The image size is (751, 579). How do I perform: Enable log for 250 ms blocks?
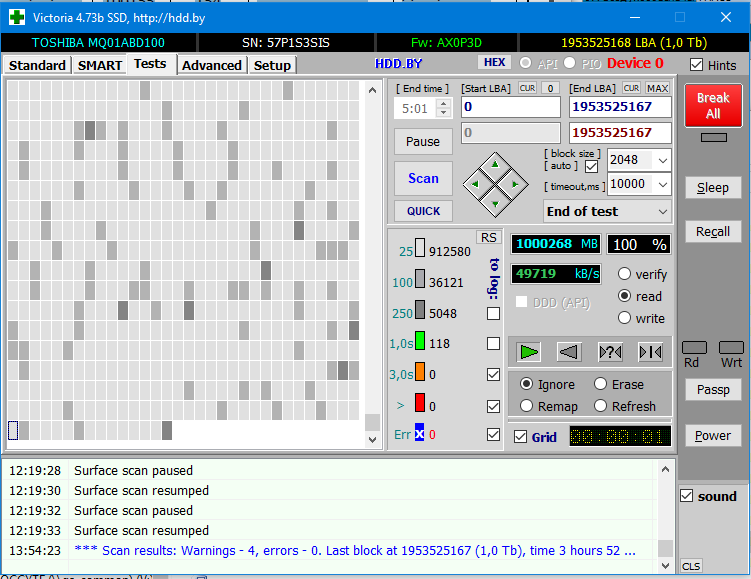tap(493, 314)
